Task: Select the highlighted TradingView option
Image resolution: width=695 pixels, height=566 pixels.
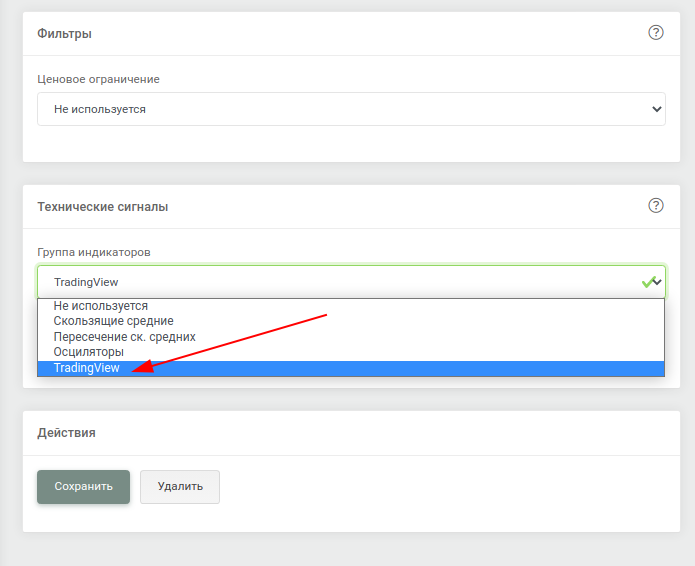Action: tap(351, 368)
